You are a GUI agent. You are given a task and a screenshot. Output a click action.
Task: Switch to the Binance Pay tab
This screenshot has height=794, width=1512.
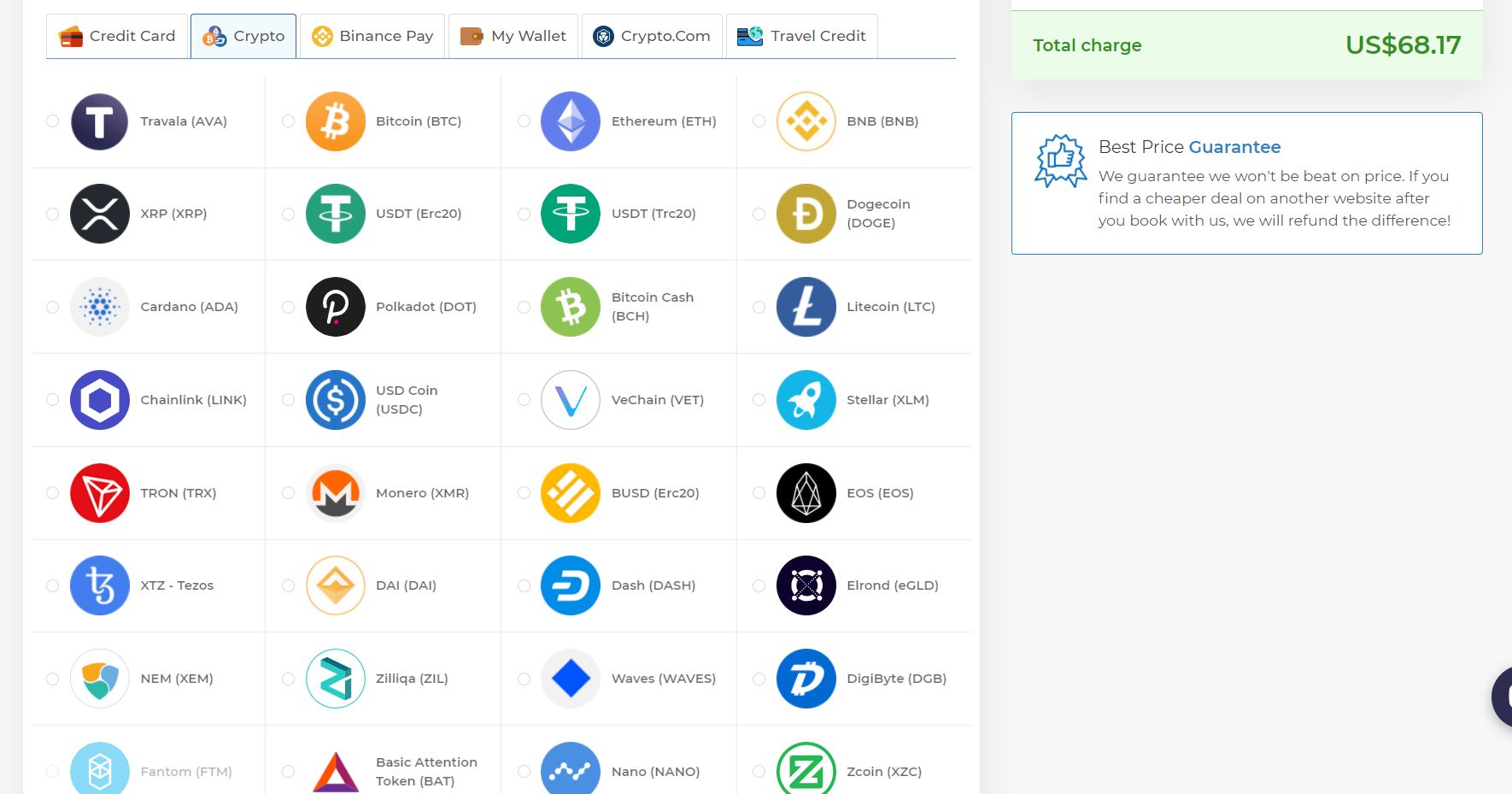point(372,36)
